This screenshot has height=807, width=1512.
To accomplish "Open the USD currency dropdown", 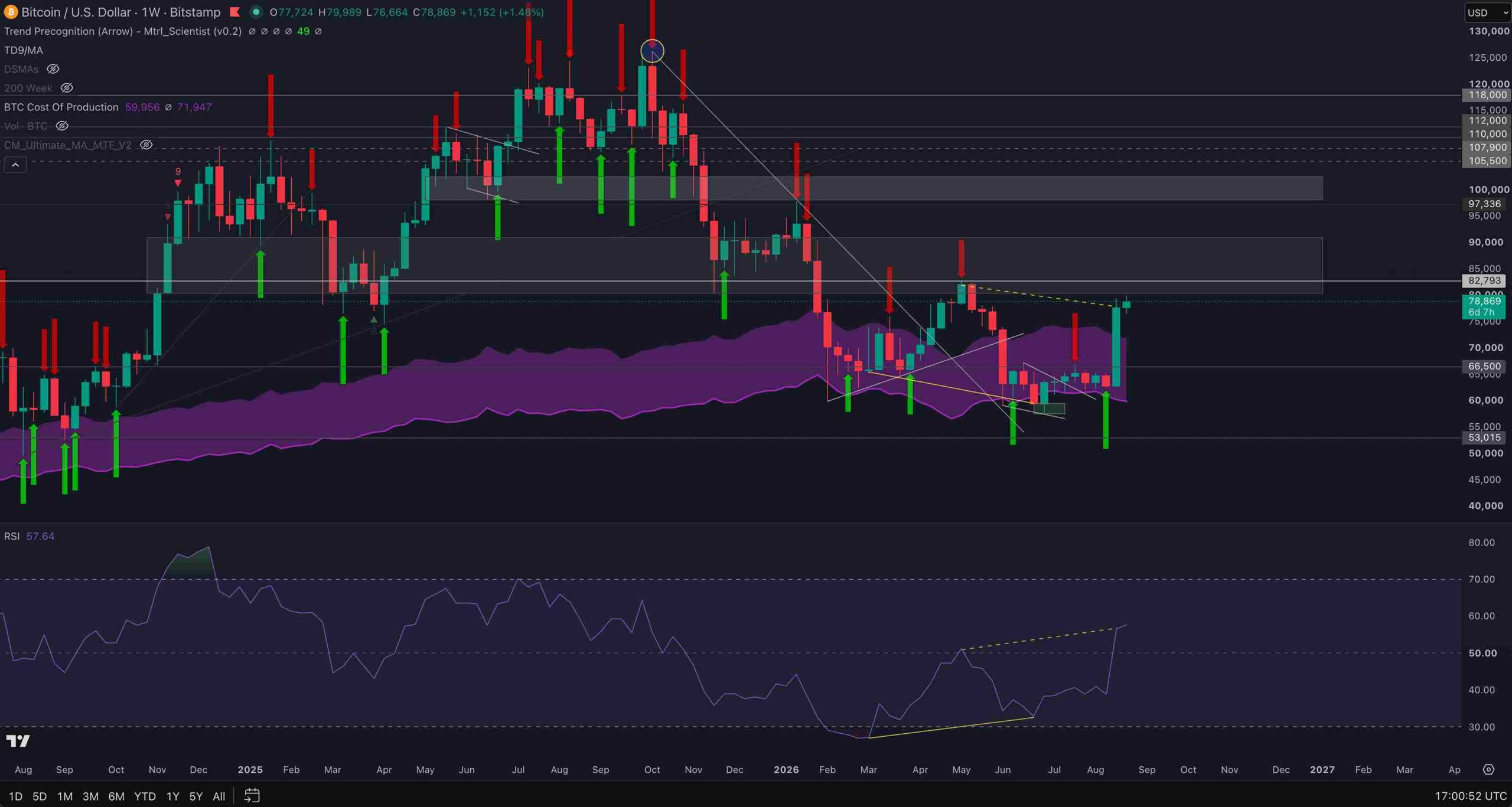I will [x=1487, y=12].
